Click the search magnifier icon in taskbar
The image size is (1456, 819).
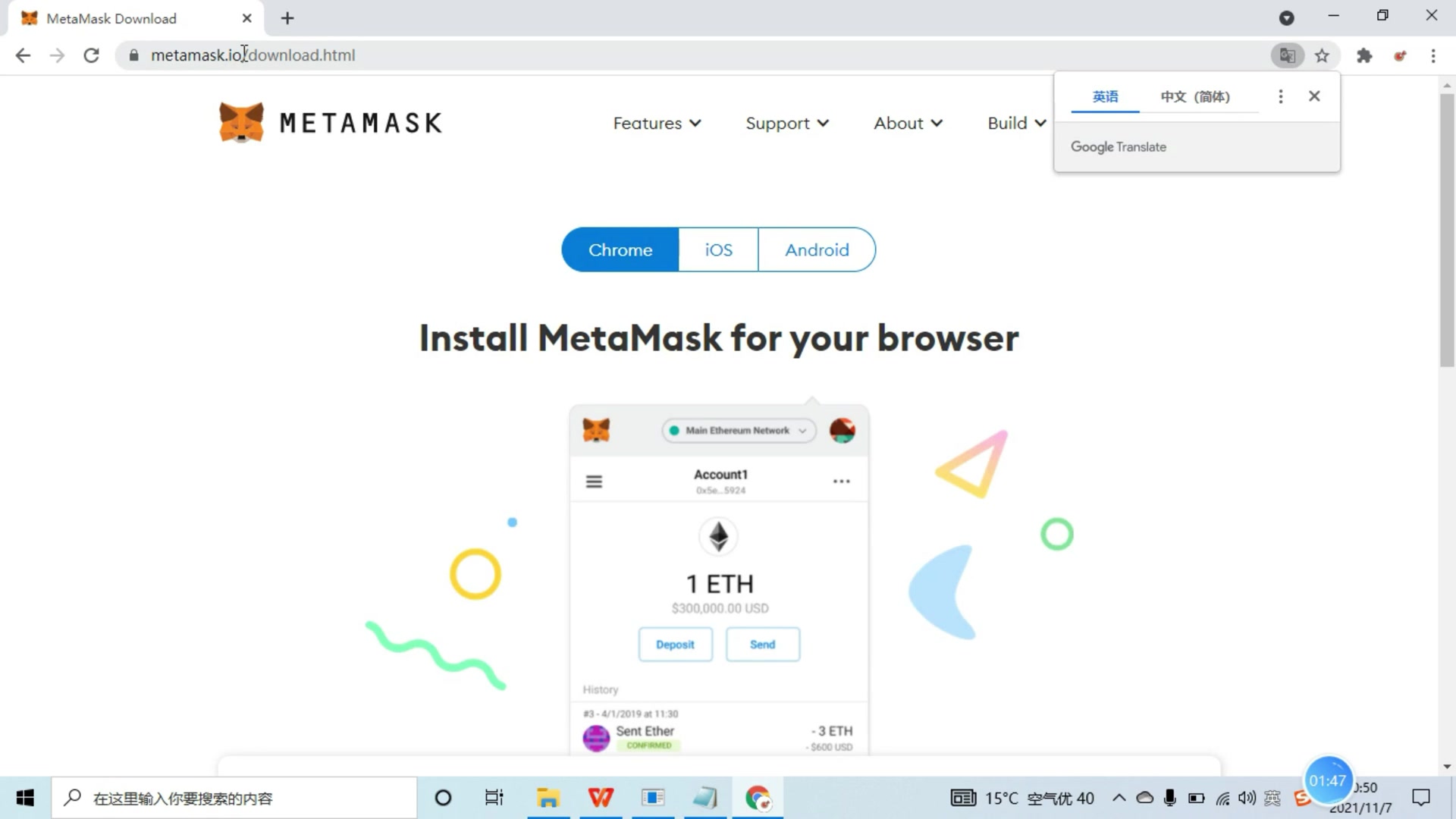point(72,798)
